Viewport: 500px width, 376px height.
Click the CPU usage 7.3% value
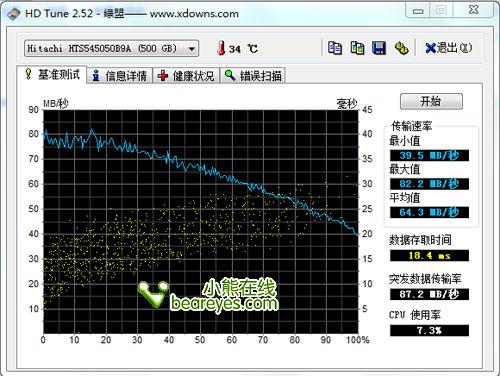[x=429, y=331]
